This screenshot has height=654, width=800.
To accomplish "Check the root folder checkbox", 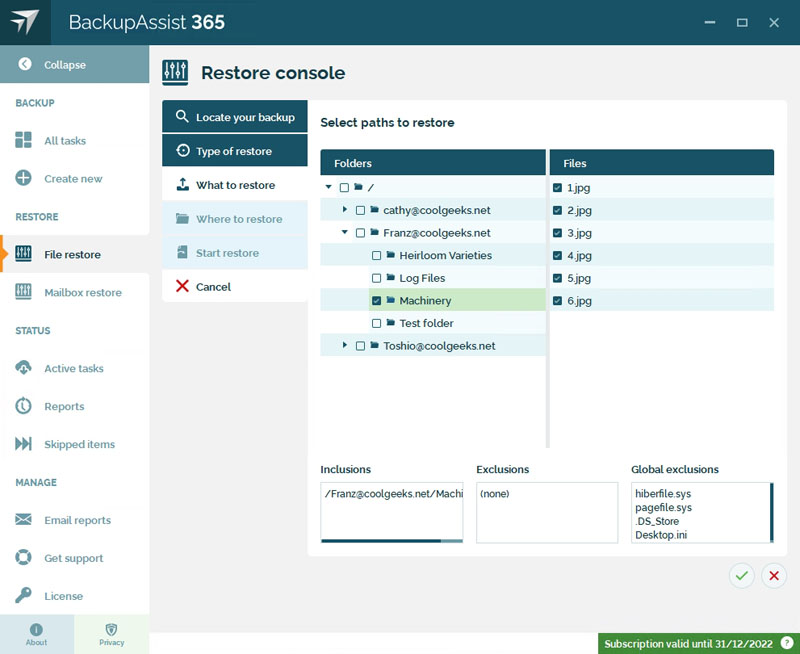I will pos(344,188).
